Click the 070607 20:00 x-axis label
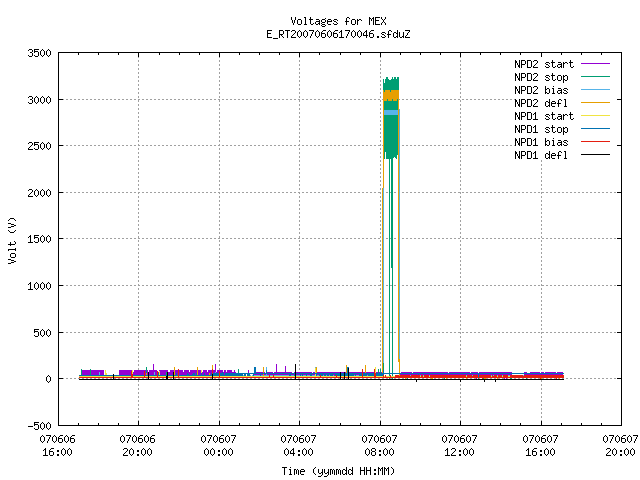 (620, 446)
